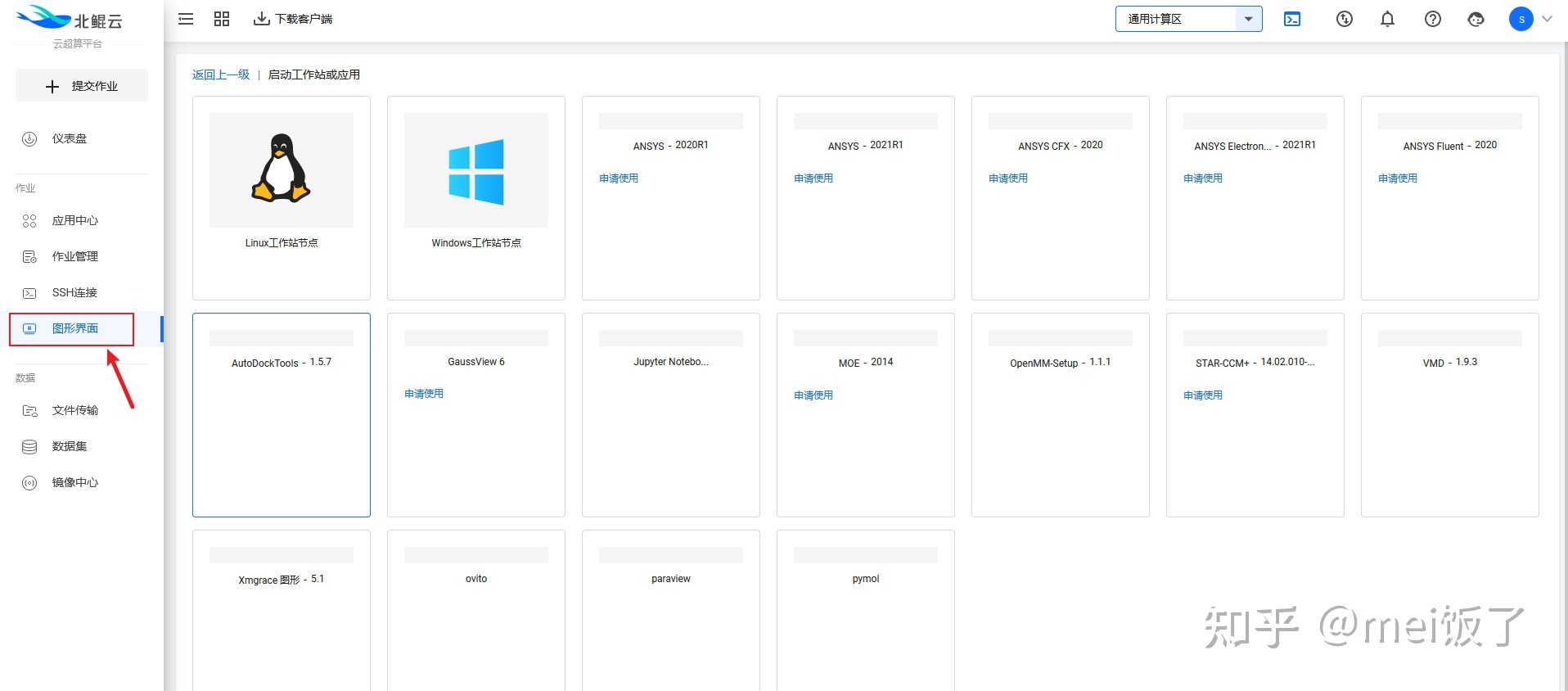The width and height of the screenshot is (1568, 691).
Task: Click the blue user avatar 's'
Action: (1521, 19)
